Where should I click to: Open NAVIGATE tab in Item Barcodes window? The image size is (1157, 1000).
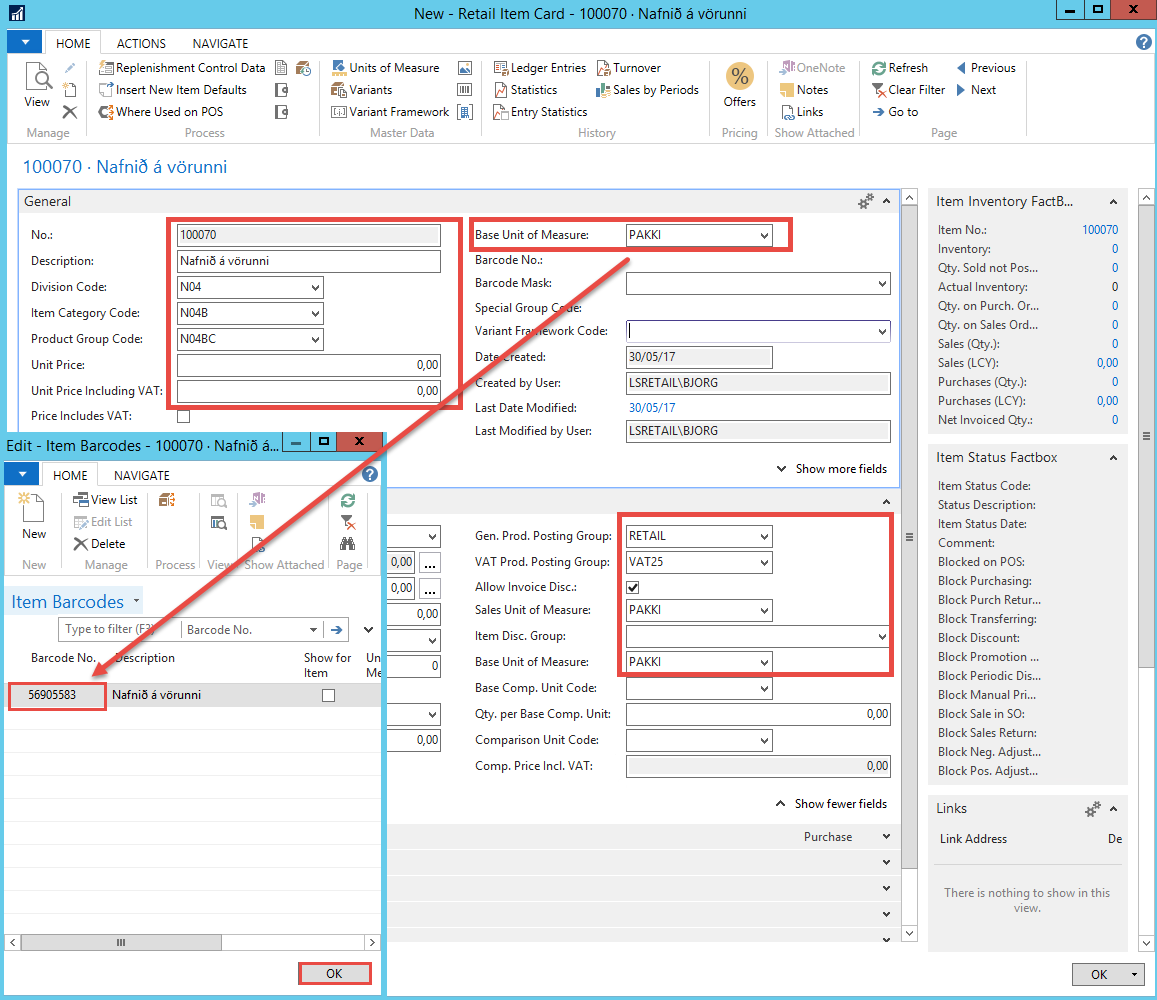click(x=142, y=476)
